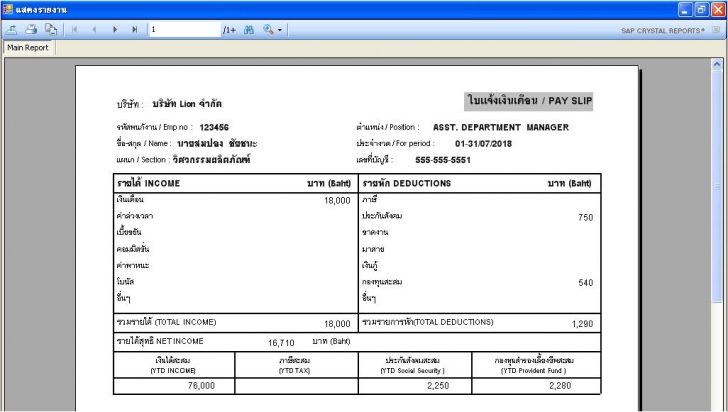Click the vertical scrollbar up arrow
This screenshot has width=728, height=412.
tap(717, 64)
